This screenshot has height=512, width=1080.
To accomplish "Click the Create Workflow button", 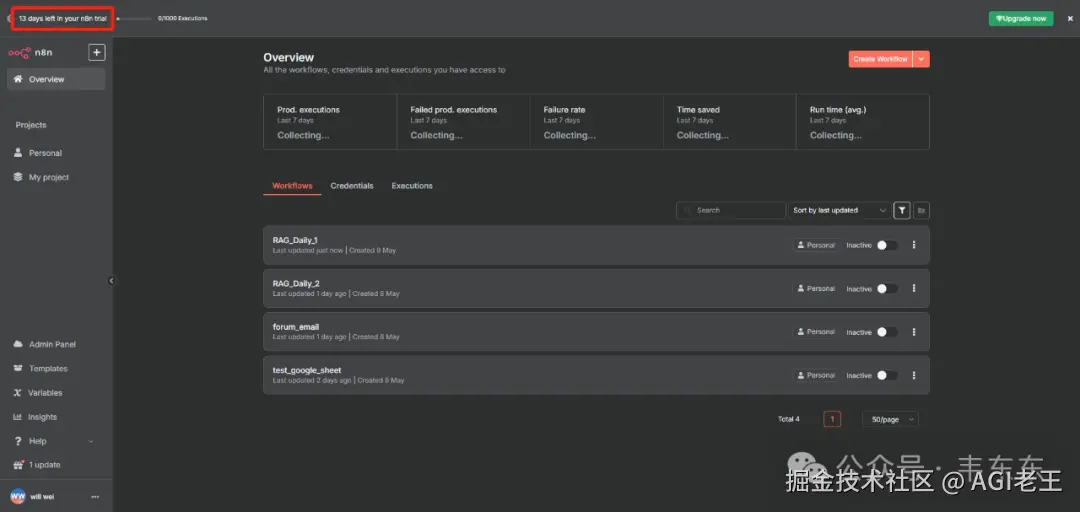I will click(880, 60).
